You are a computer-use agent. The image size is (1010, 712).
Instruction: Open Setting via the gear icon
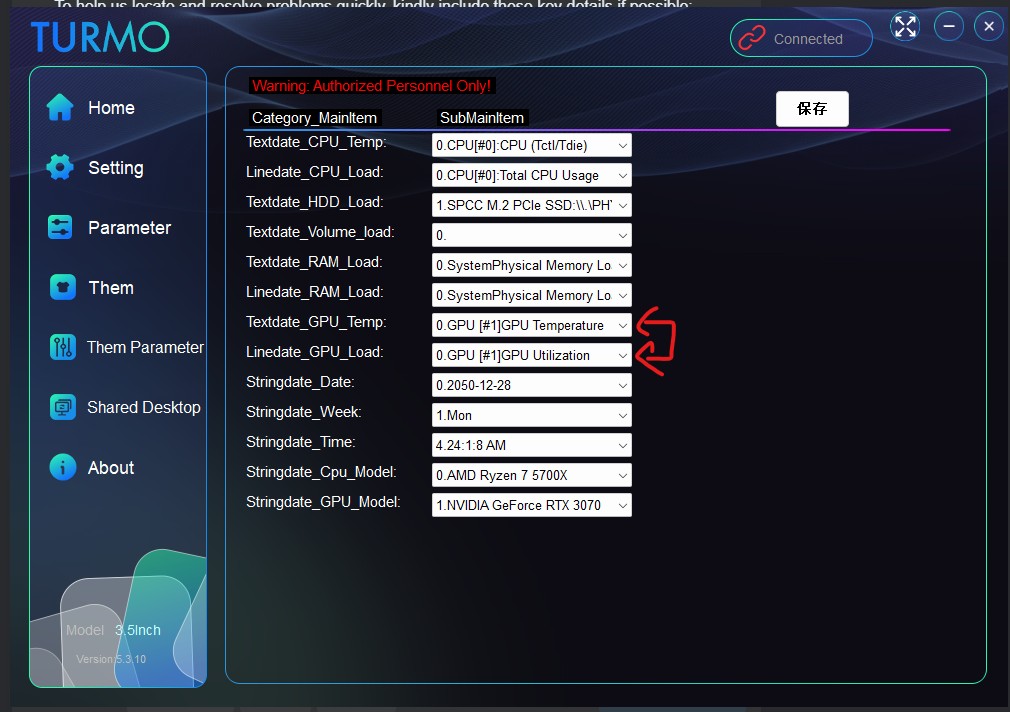(60, 168)
